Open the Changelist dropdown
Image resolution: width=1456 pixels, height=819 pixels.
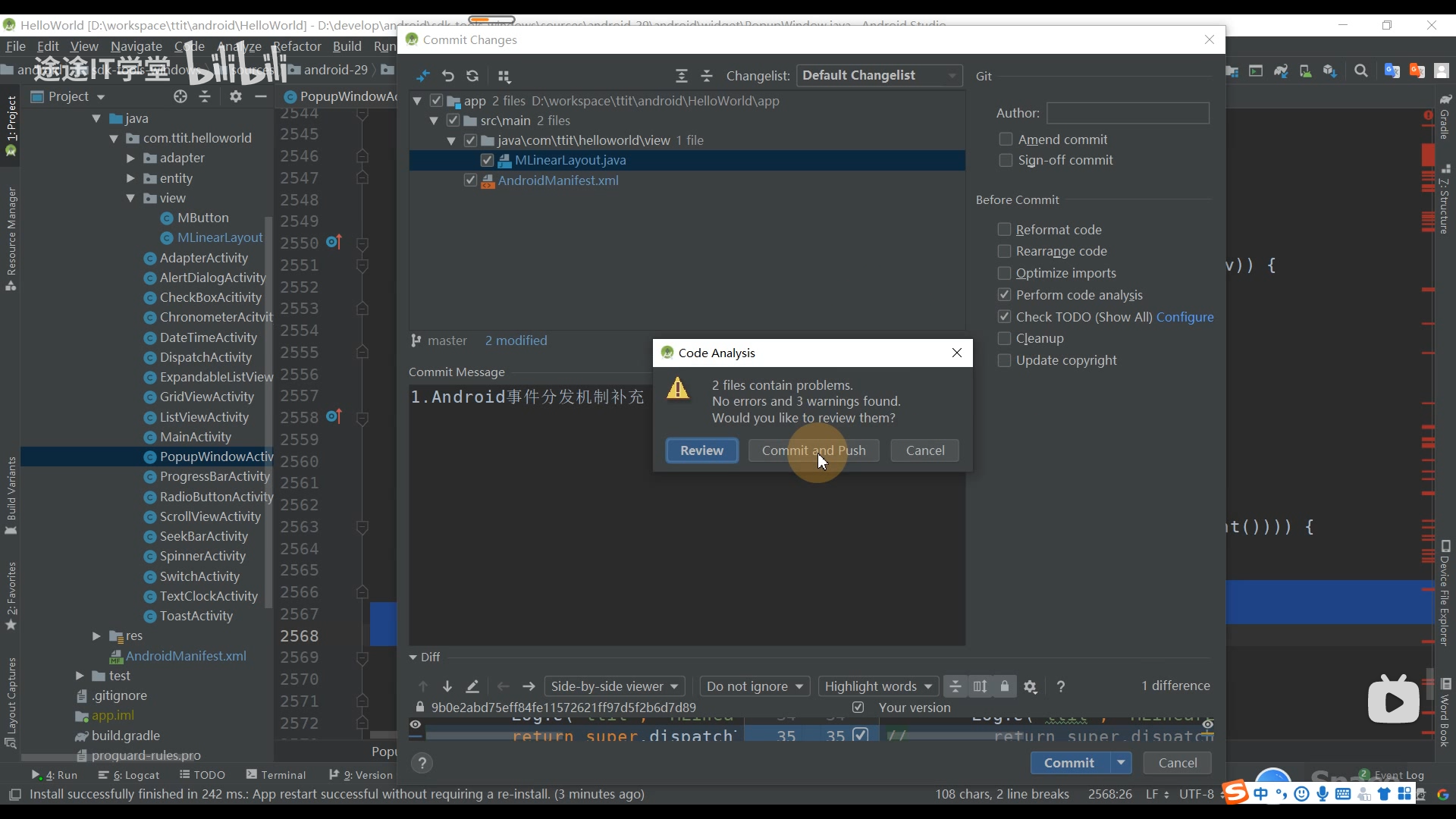click(x=879, y=75)
